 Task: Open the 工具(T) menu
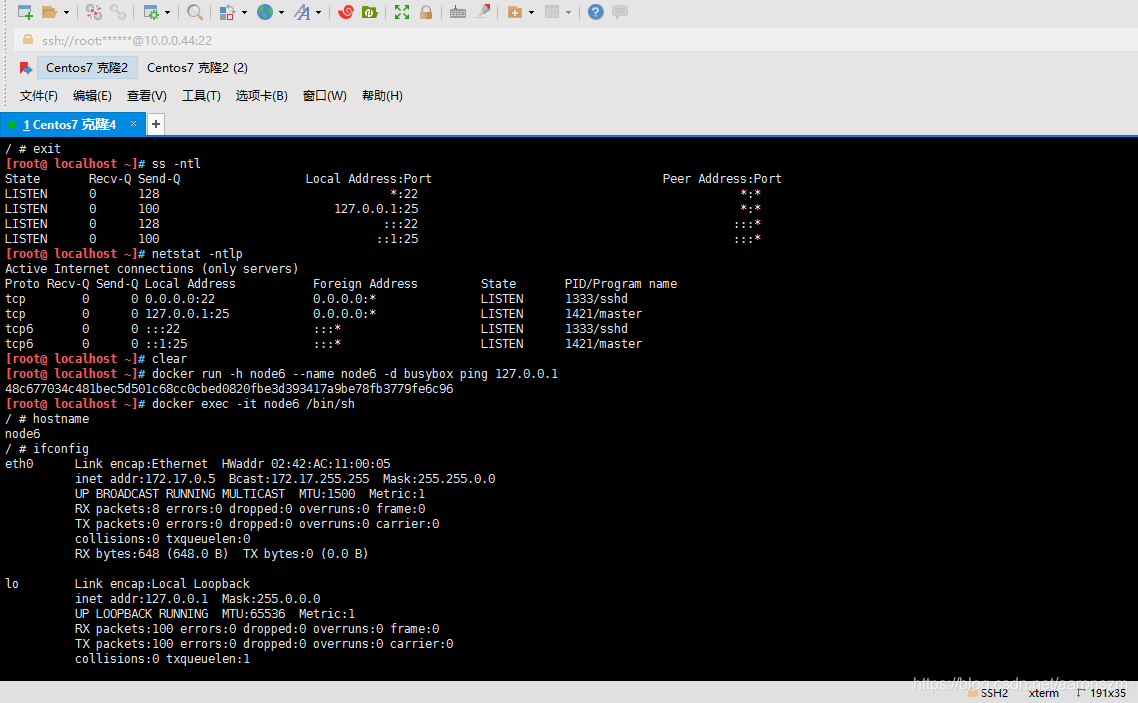(201, 96)
